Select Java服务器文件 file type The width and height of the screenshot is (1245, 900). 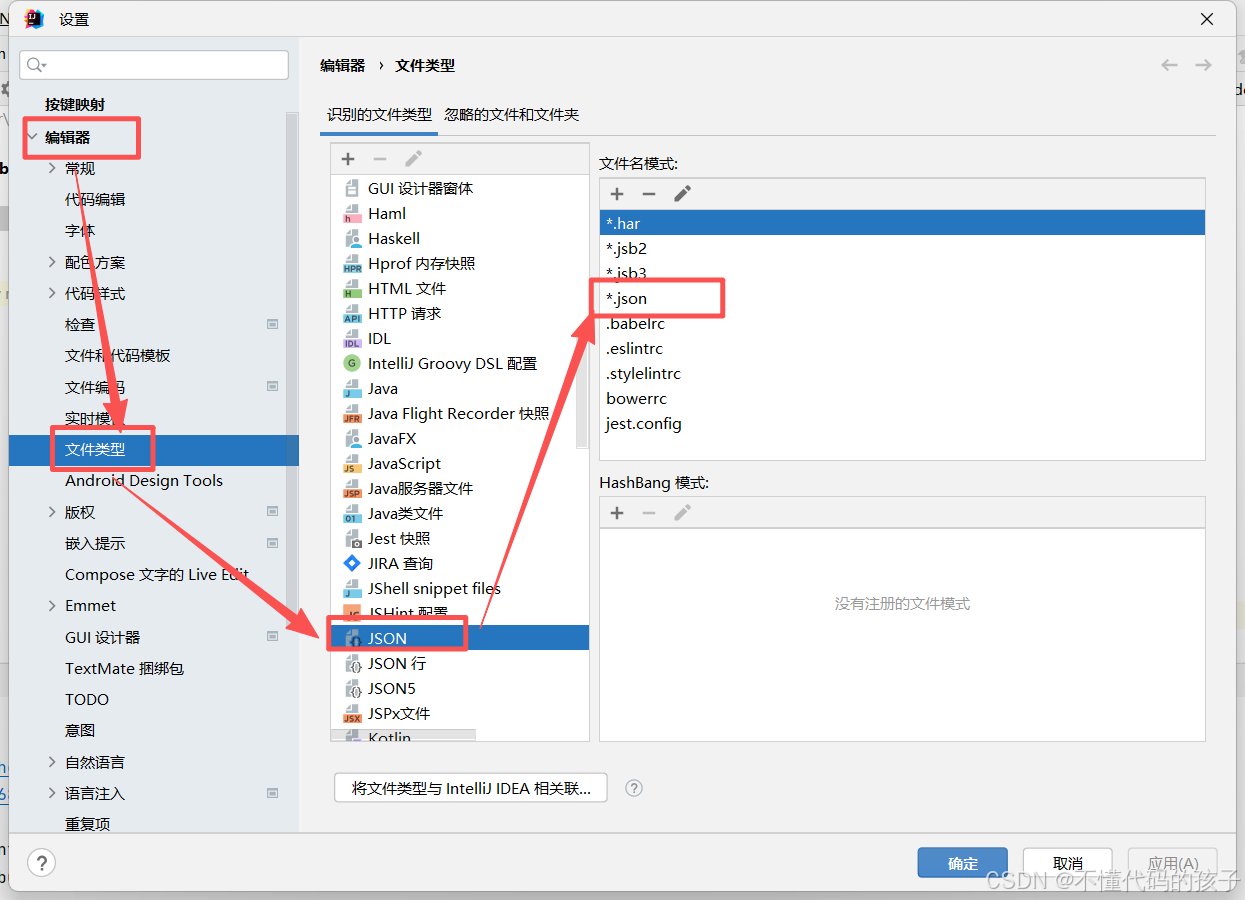tap(459, 488)
